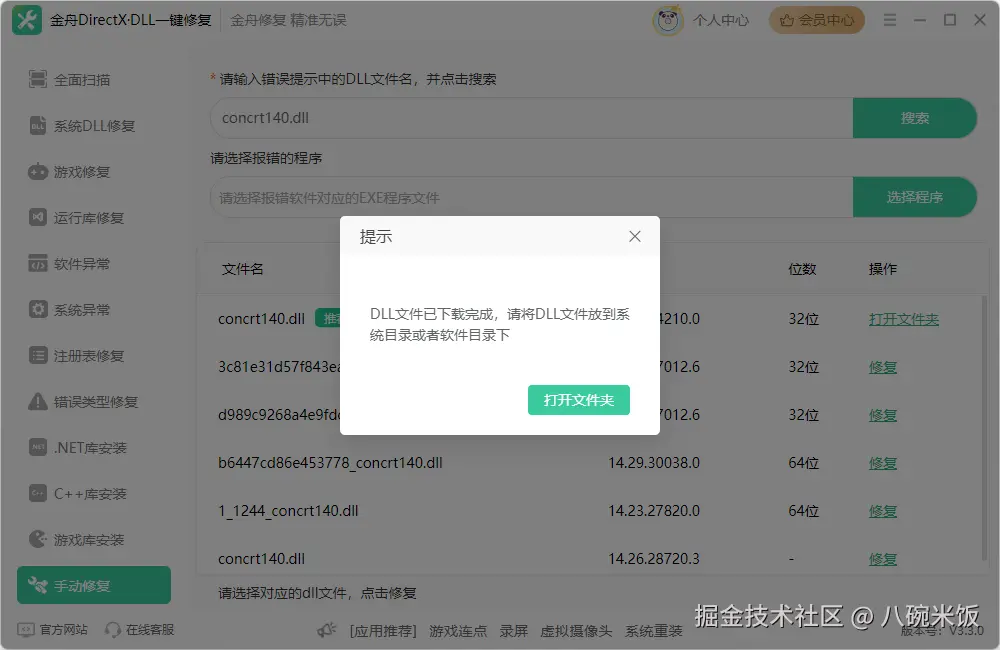The height and width of the screenshot is (650, 1000).
Task: Open 游戏库安装 page
Action: (x=89, y=539)
